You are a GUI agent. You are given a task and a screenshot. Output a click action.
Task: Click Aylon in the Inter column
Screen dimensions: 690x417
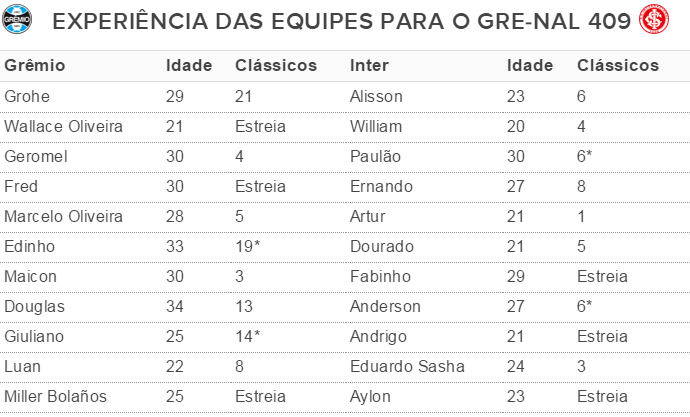tap(370, 396)
